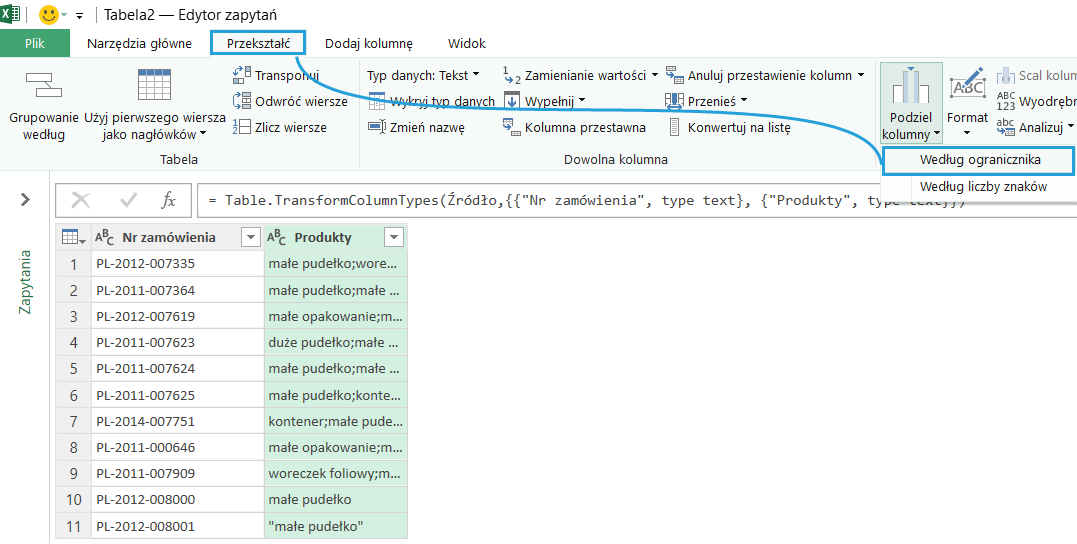Viewport: 1077px width, 544px height.
Task: Choose Według ogranicznika from the menu
Action: point(979,160)
